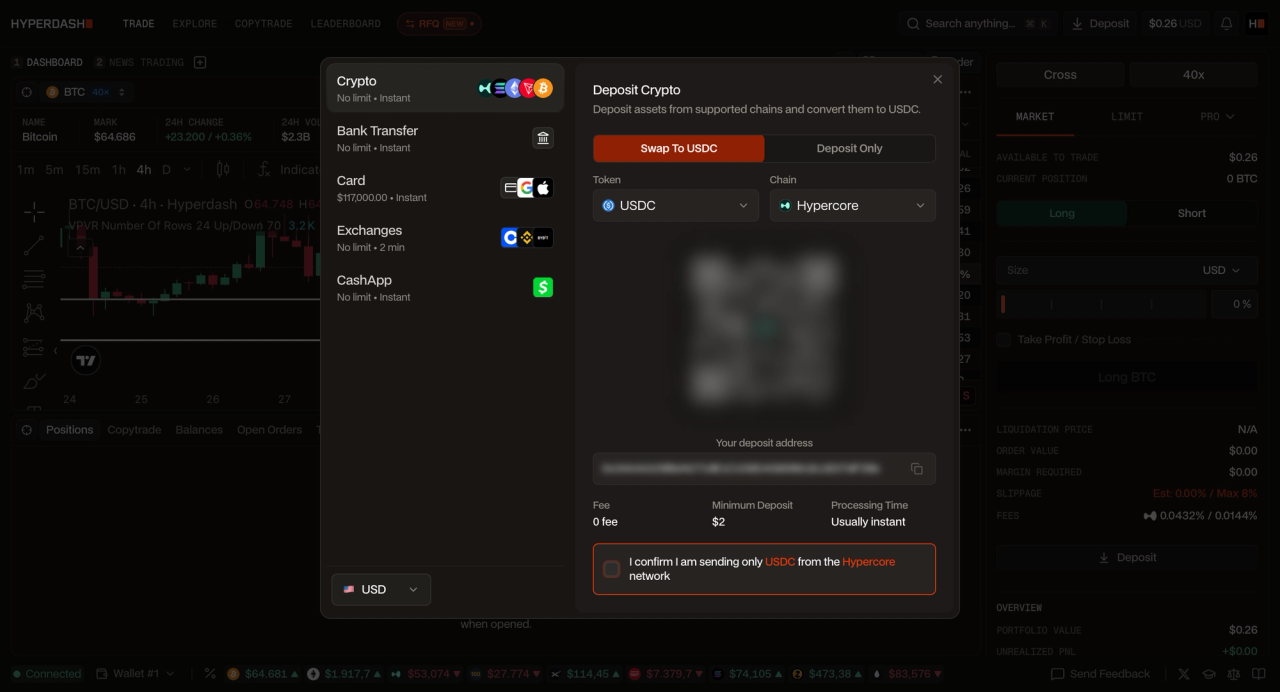The height and width of the screenshot is (692, 1280).
Task: Click the green Cash App dollar icon
Action: tap(543, 287)
